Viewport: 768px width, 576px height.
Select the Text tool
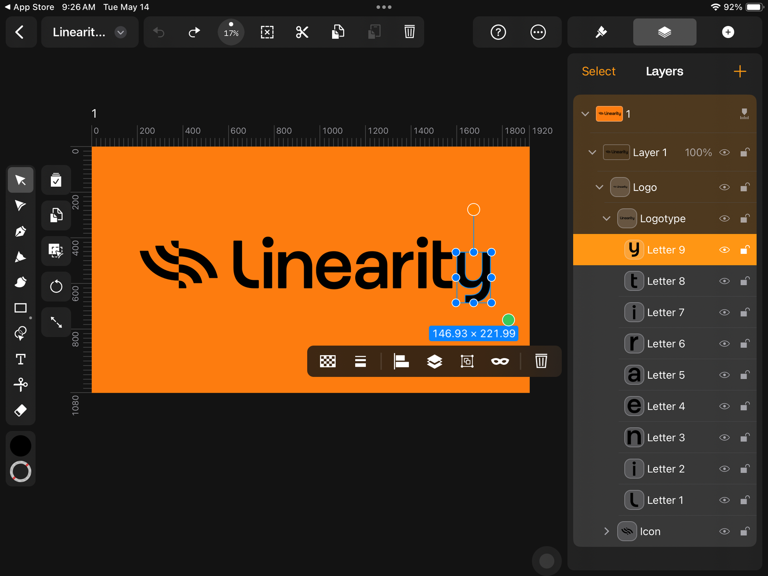pyautogui.click(x=21, y=359)
